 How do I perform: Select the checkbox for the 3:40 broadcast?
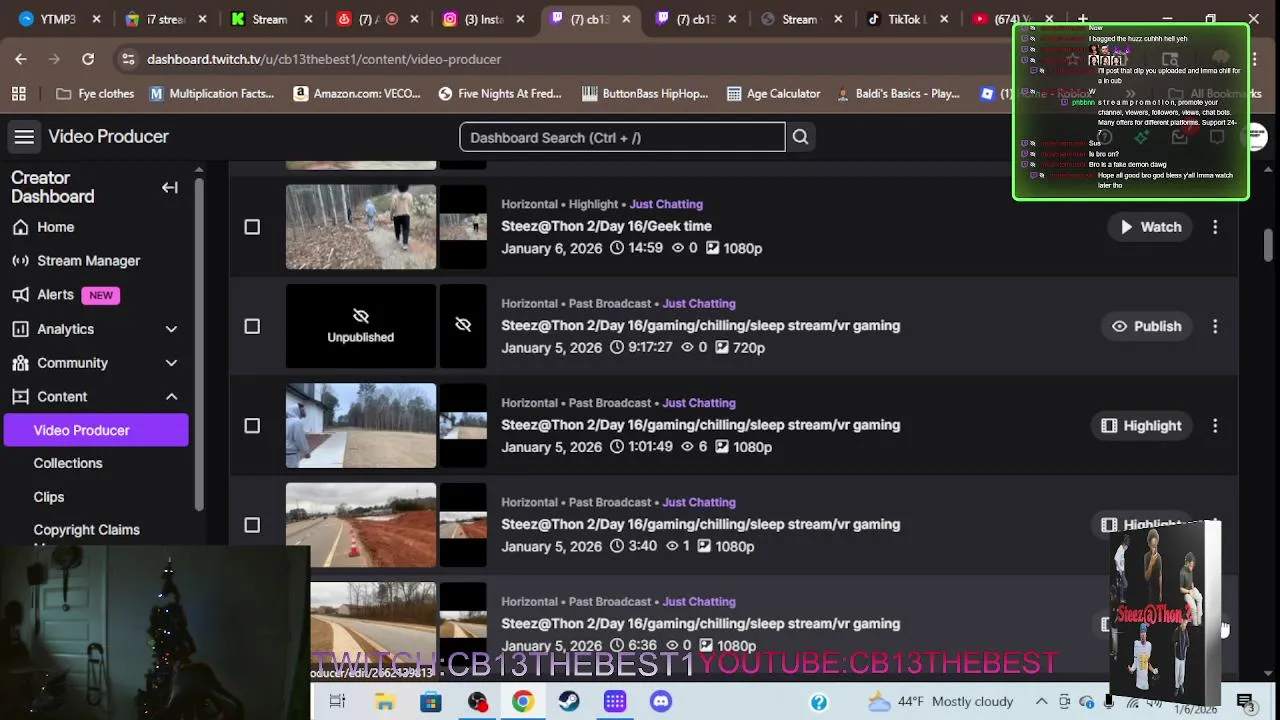(x=252, y=525)
